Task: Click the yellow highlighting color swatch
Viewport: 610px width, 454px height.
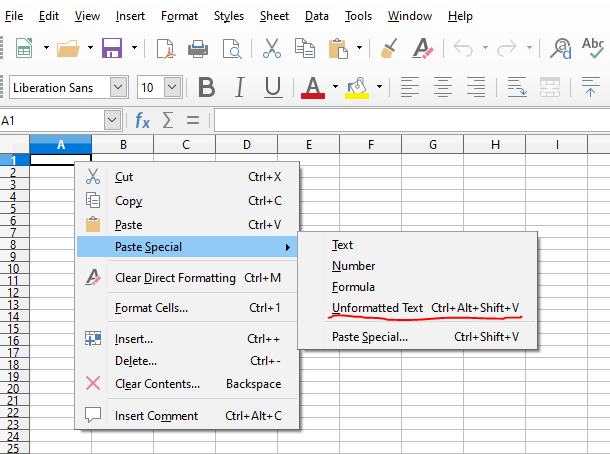Action: 357,87
